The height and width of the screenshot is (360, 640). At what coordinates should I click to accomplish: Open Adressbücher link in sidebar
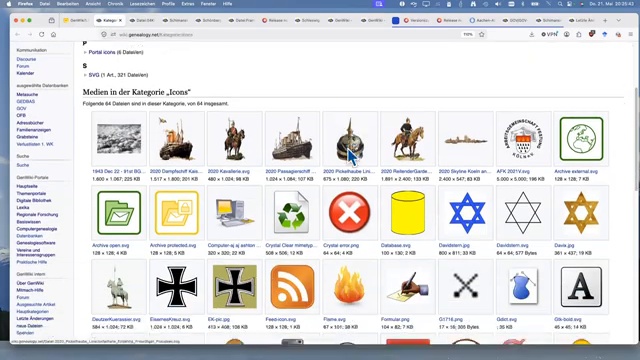[x=30, y=122]
